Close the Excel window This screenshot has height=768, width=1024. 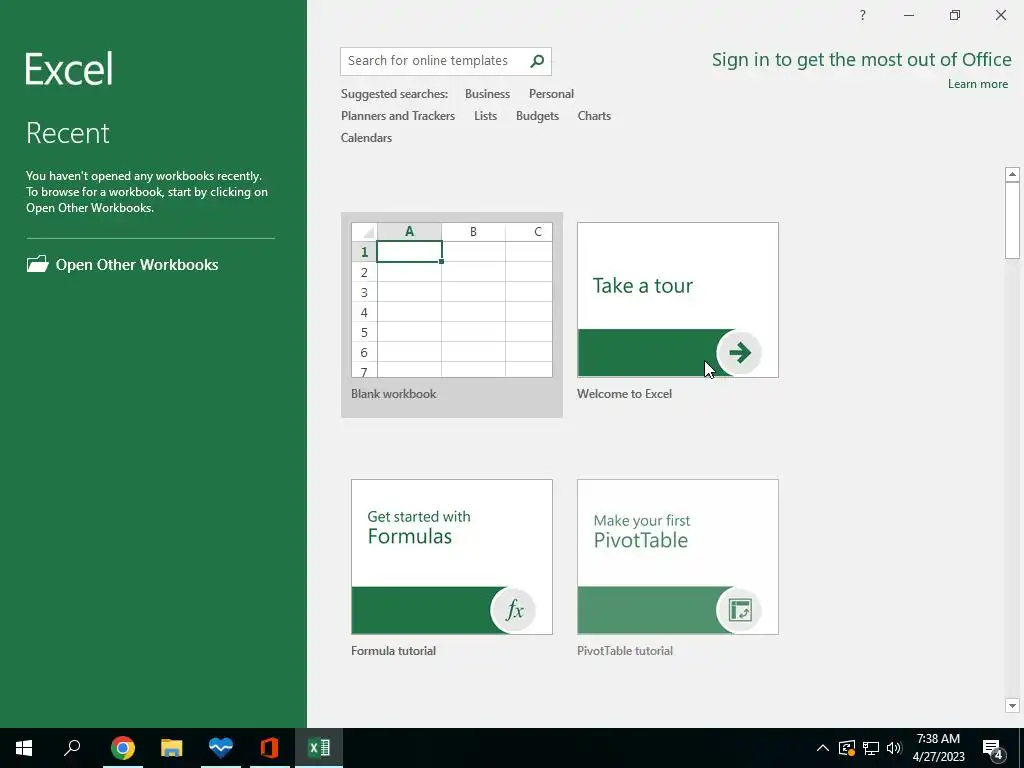coord(1000,15)
